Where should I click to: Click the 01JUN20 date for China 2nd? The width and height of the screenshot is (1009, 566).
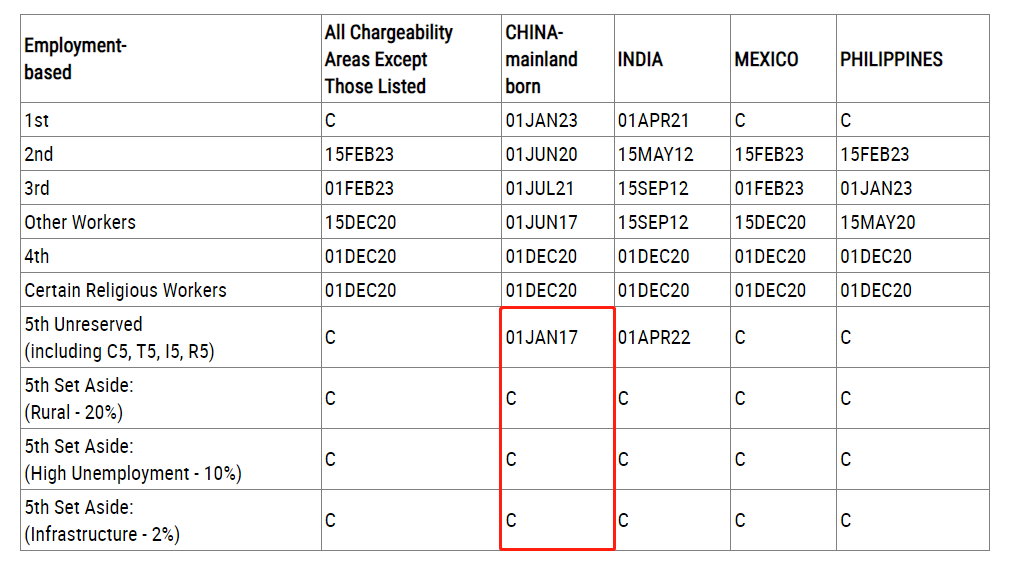(541, 154)
